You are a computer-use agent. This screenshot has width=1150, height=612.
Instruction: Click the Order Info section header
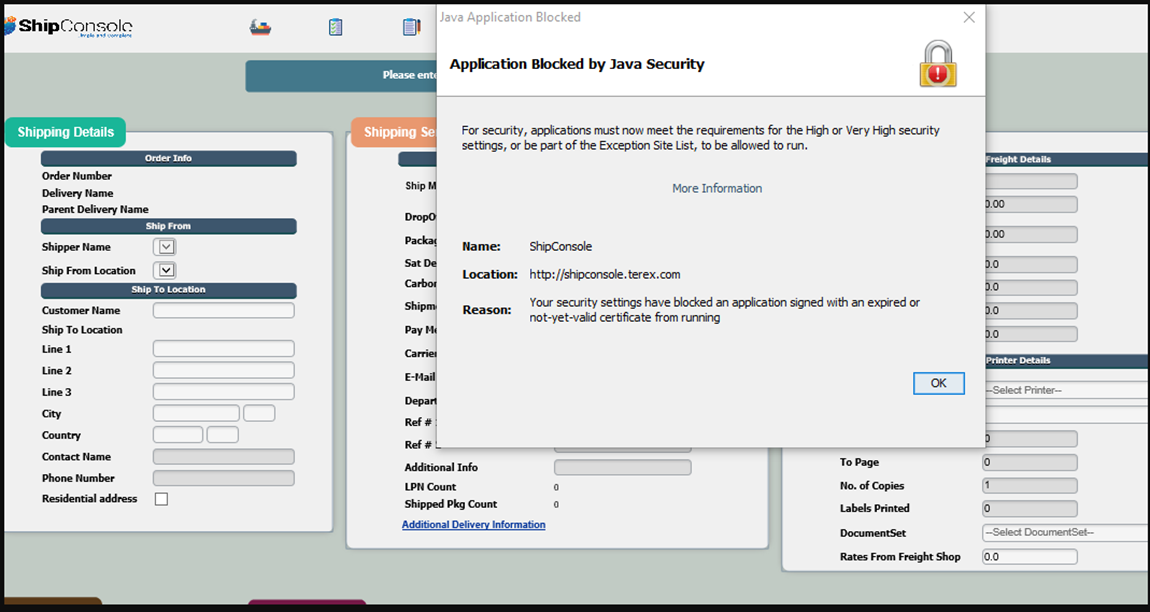(x=169, y=159)
